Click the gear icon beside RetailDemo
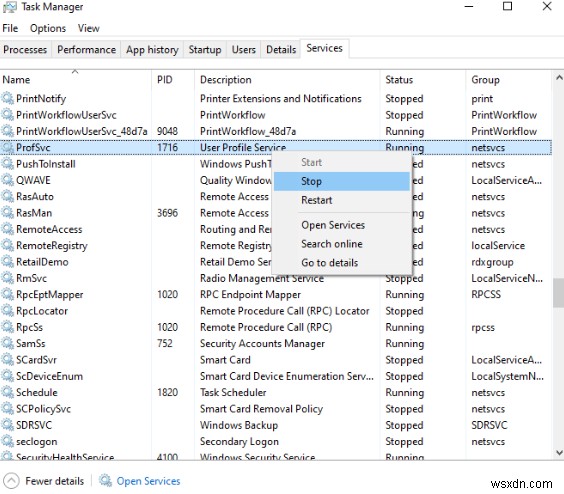Viewport: 564px width, 494px height. point(7,262)
